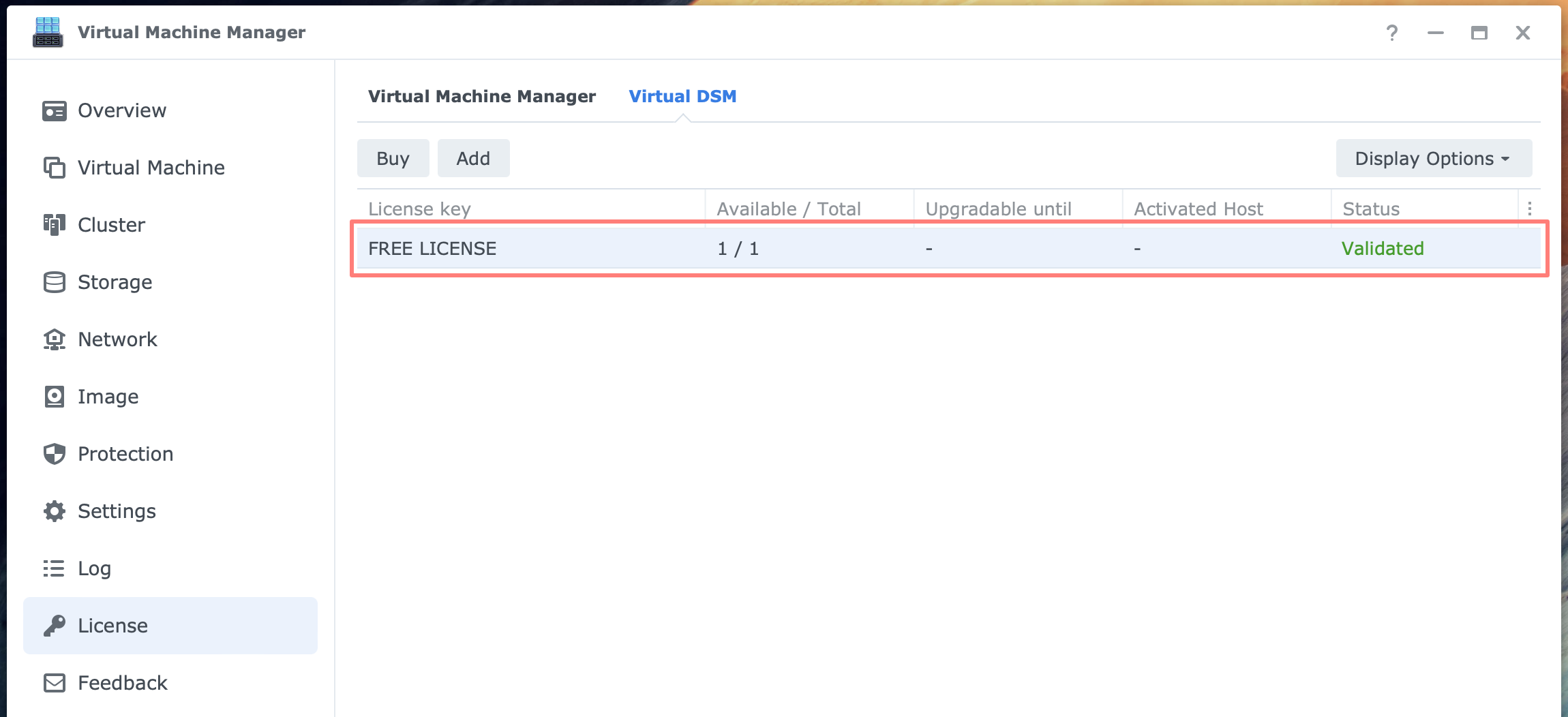Click the Validated status text

pos(1383,249)
